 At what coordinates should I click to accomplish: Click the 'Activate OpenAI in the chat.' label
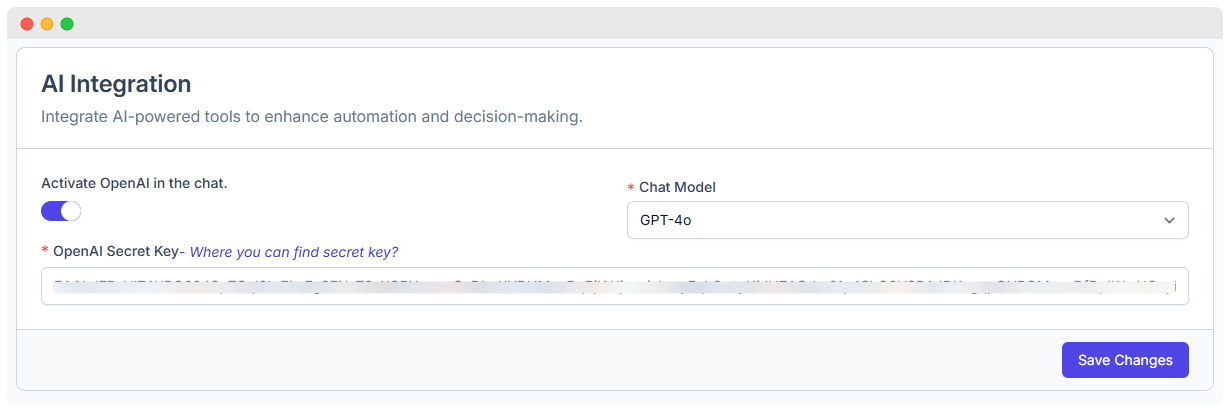tap(134, 183)
